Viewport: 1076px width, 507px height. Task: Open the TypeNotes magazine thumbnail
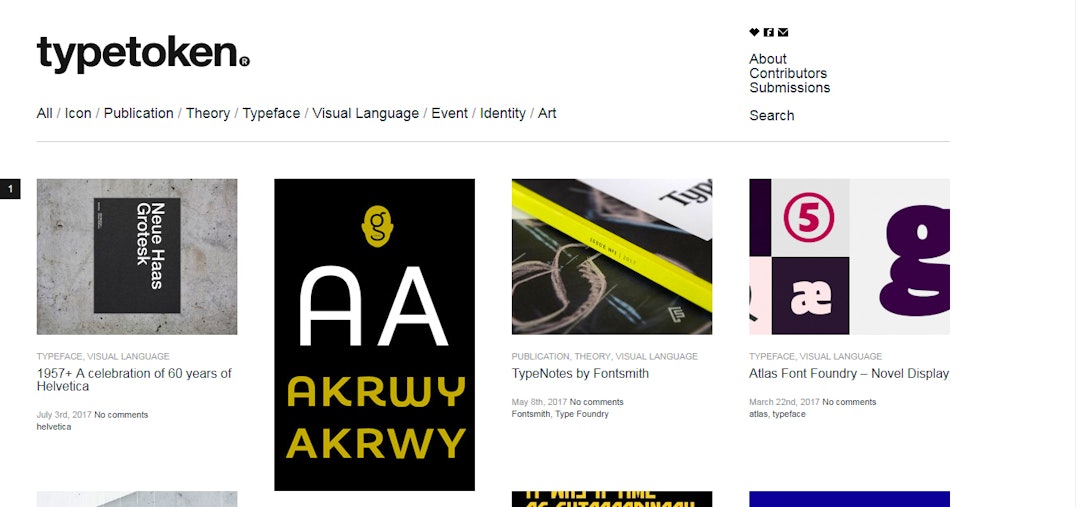[611, 257]
